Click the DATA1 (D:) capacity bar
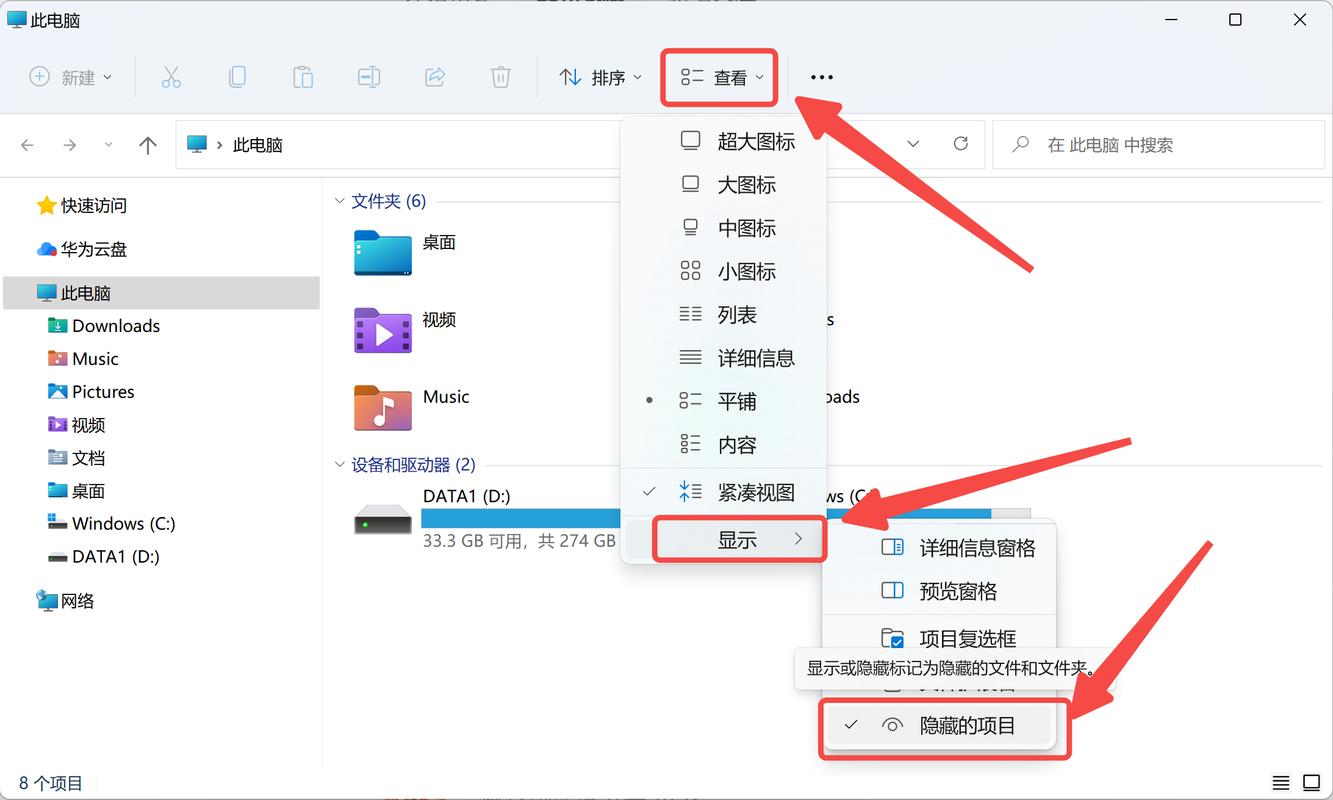 (520, 516)
